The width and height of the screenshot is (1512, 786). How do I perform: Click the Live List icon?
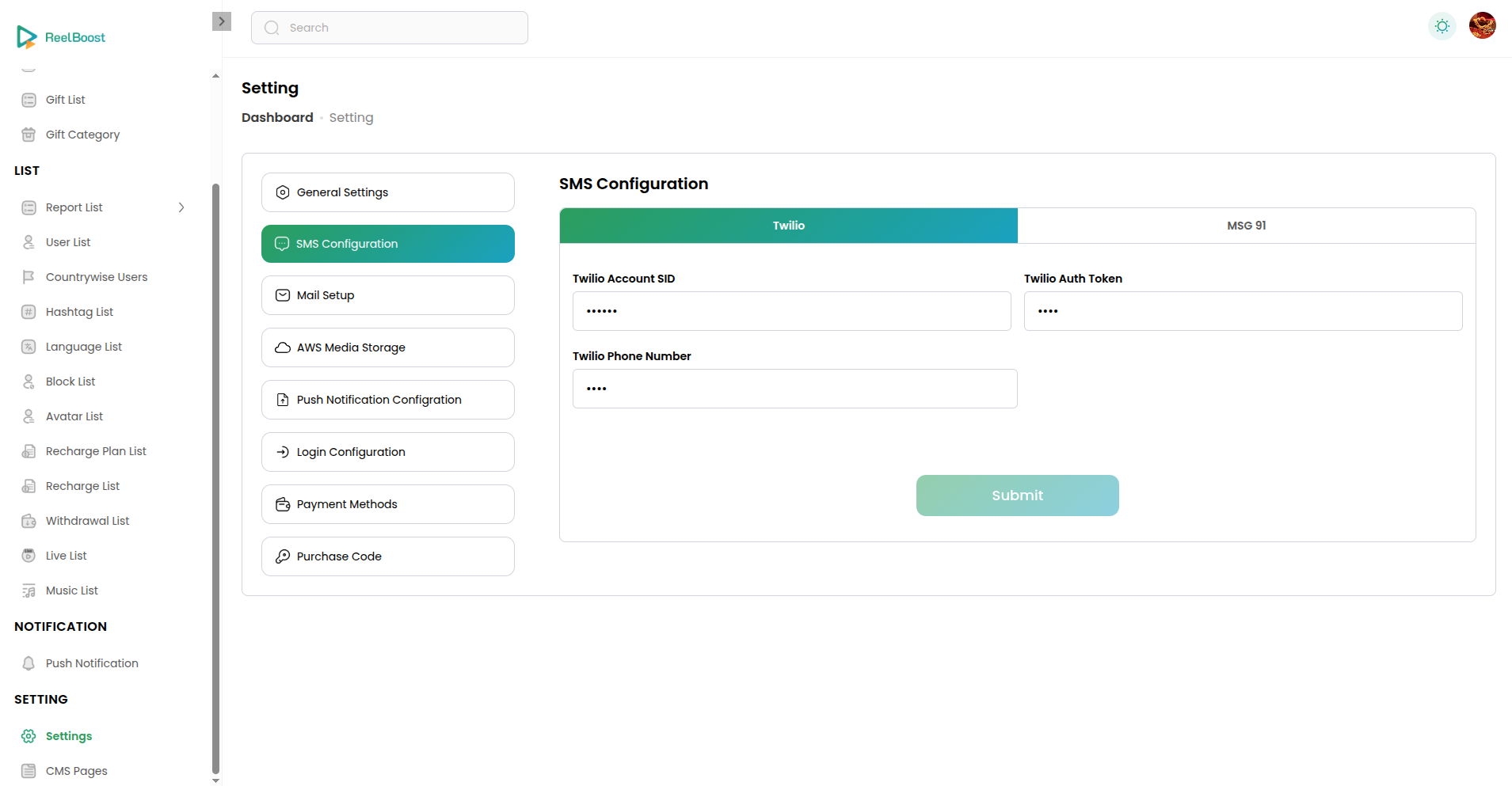[29, 556]
